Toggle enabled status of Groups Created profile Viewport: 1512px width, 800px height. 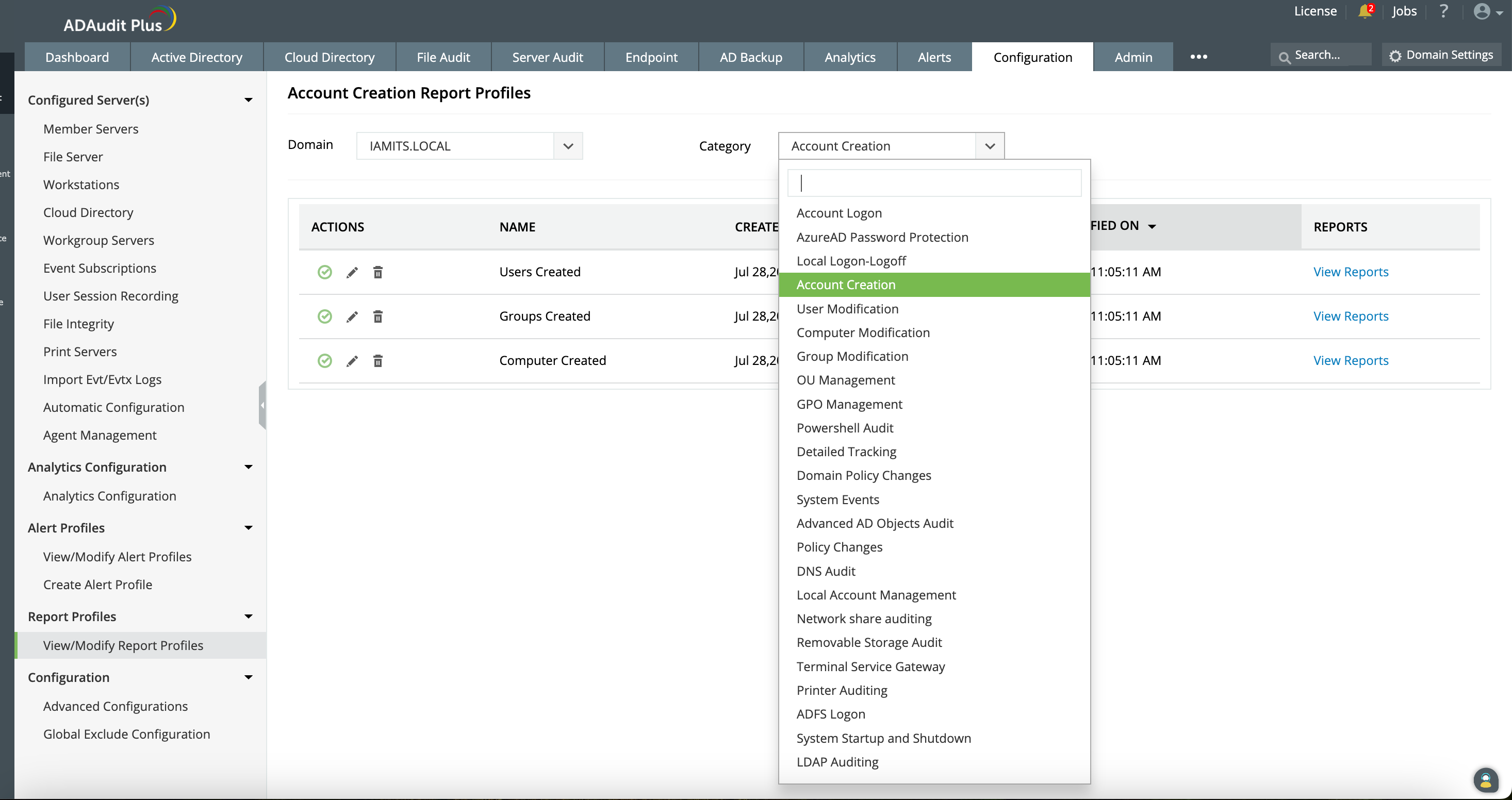coord(324,316)
